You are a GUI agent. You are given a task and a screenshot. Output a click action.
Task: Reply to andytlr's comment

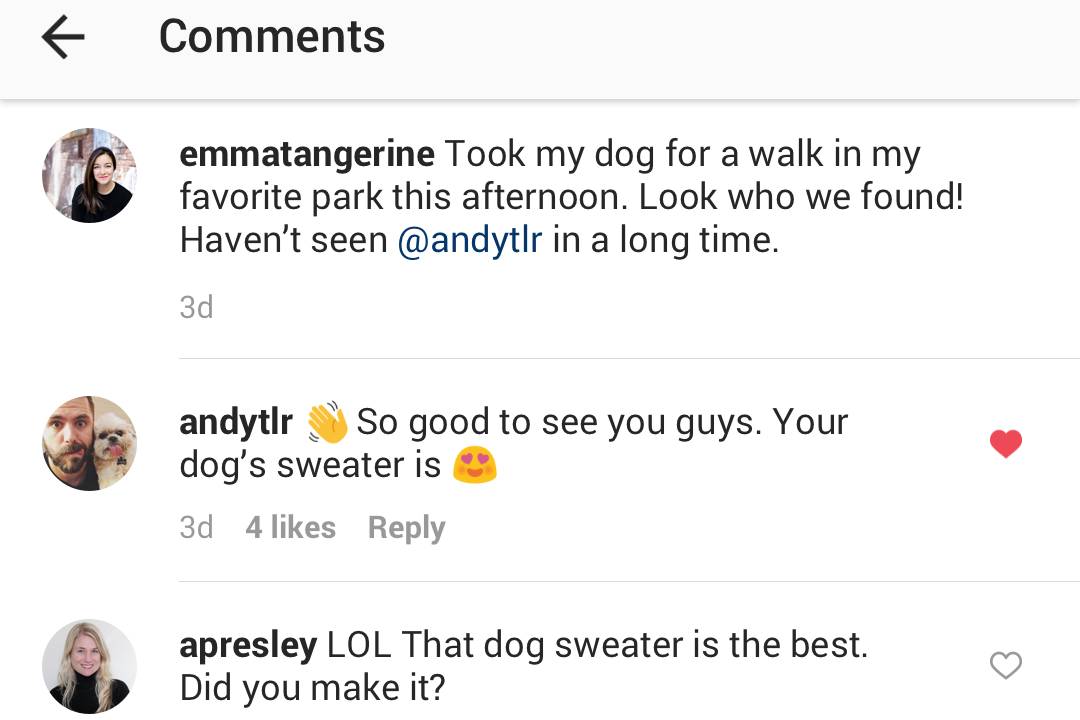[x=406, y=527]
